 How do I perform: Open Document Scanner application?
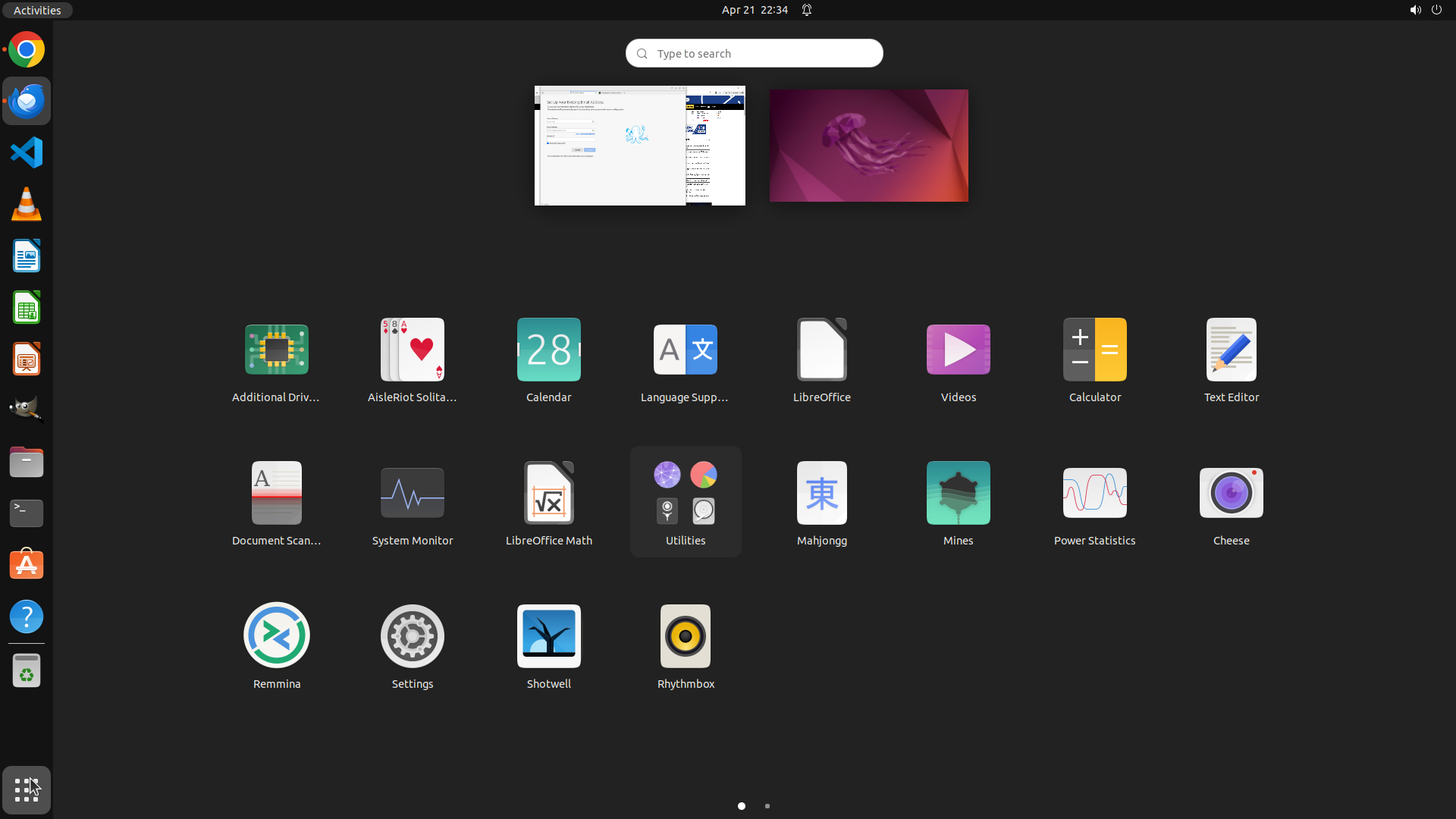point(276,494)
